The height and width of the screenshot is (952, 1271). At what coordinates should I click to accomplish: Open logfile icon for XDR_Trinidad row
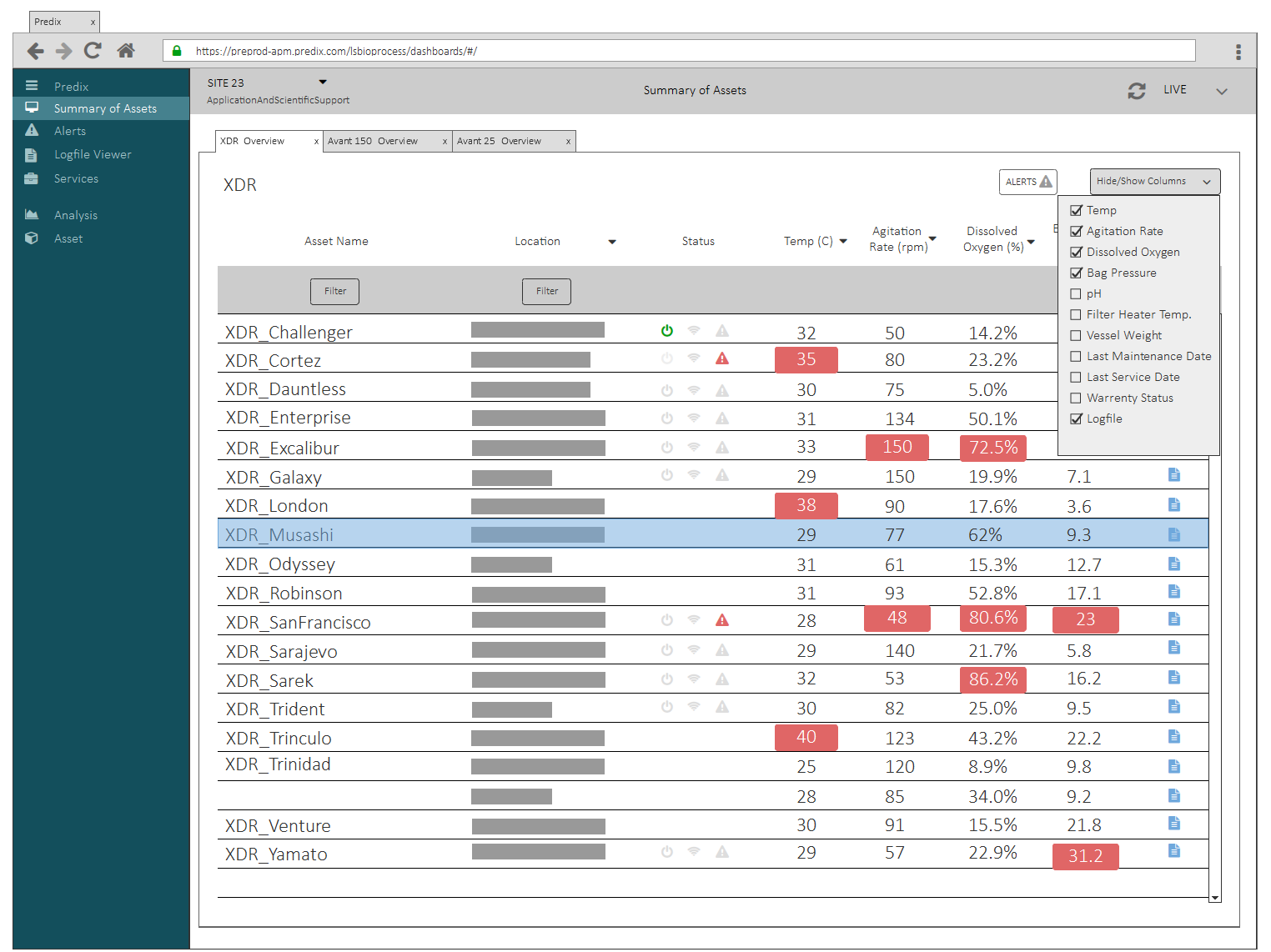[1174, 765]
